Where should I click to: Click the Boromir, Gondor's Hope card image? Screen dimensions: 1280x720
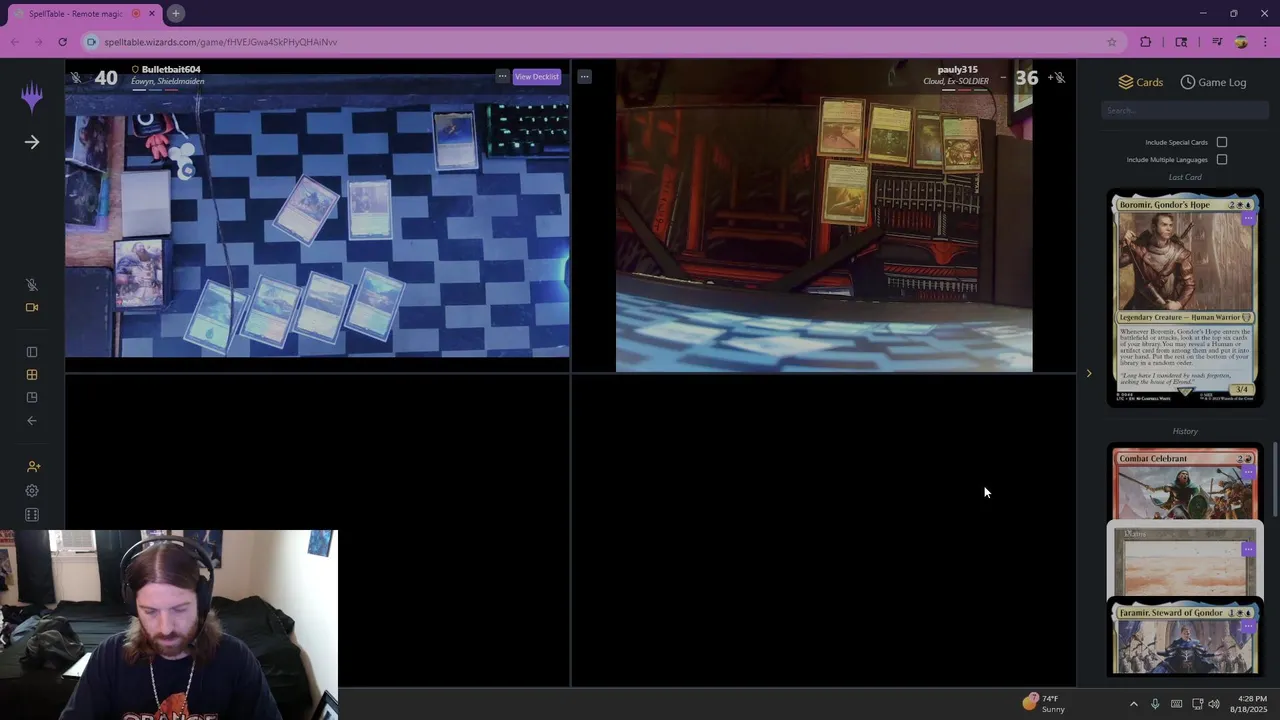[x=1185, y=299]
